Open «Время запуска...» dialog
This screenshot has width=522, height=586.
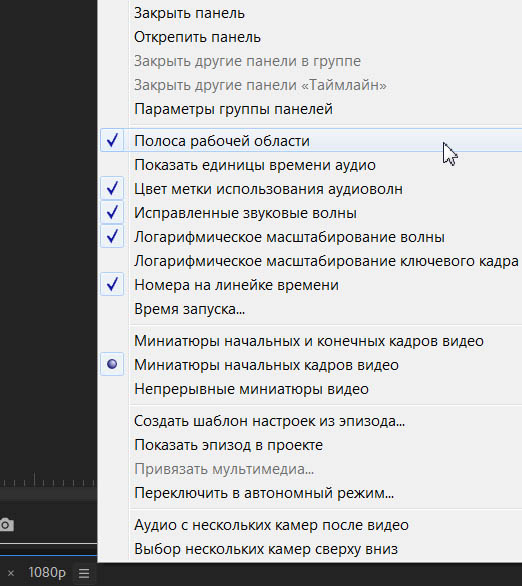311,309
